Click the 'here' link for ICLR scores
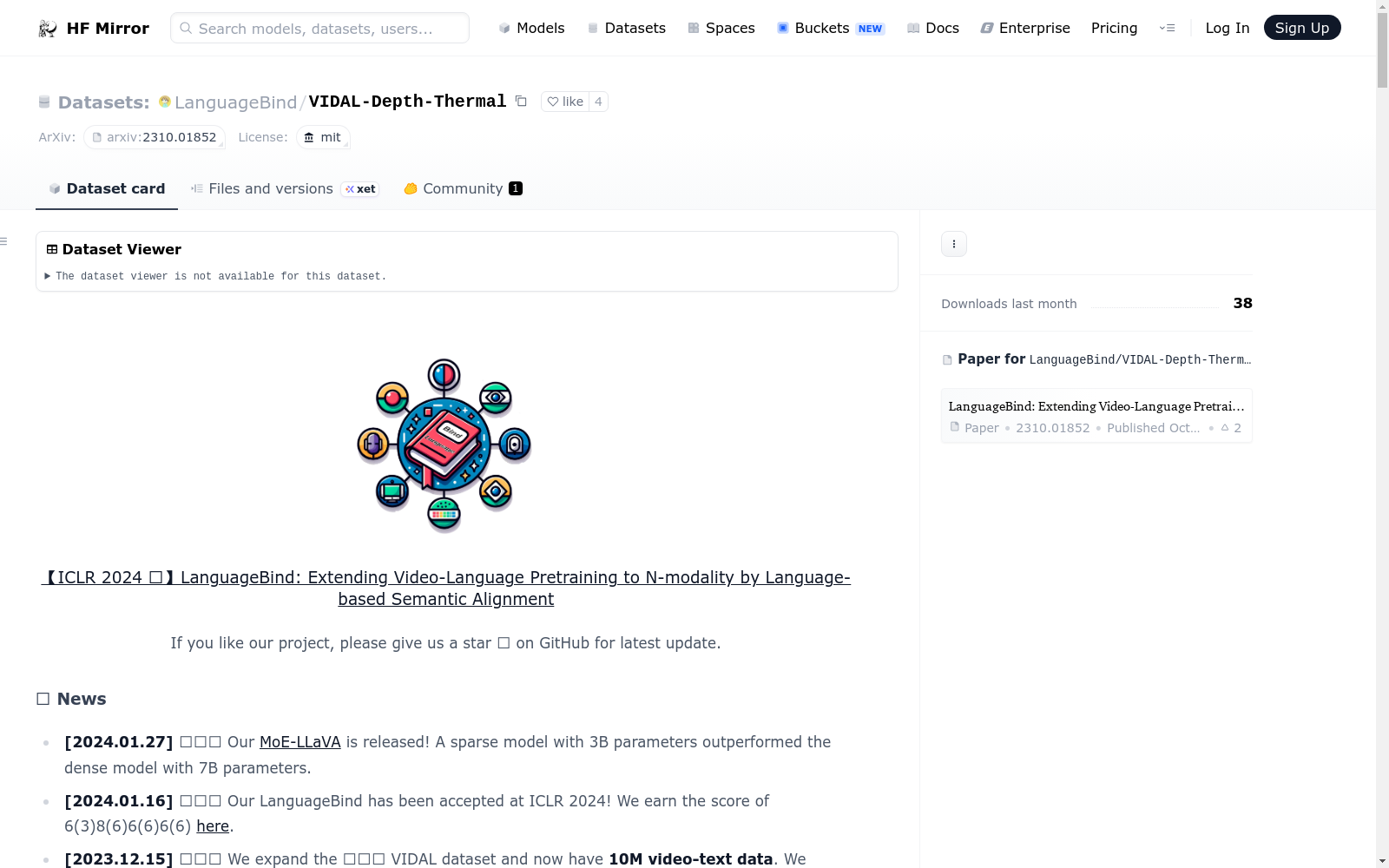This screenshot has width=1389, height=868. 213,826
